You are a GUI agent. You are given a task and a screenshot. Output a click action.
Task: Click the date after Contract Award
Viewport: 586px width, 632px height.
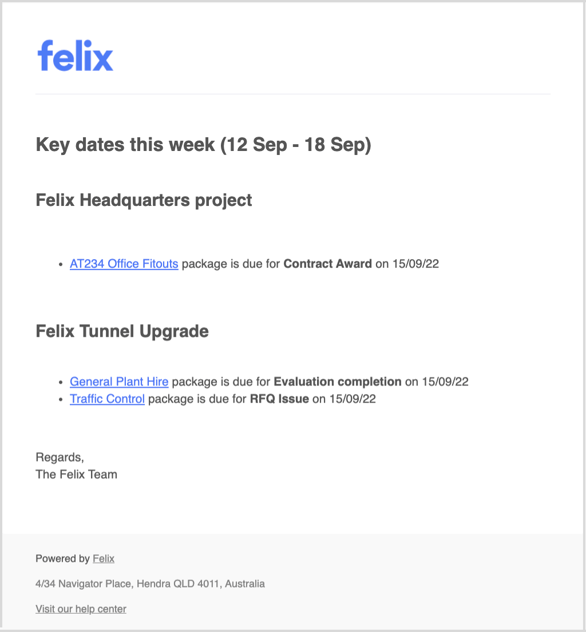416,264
